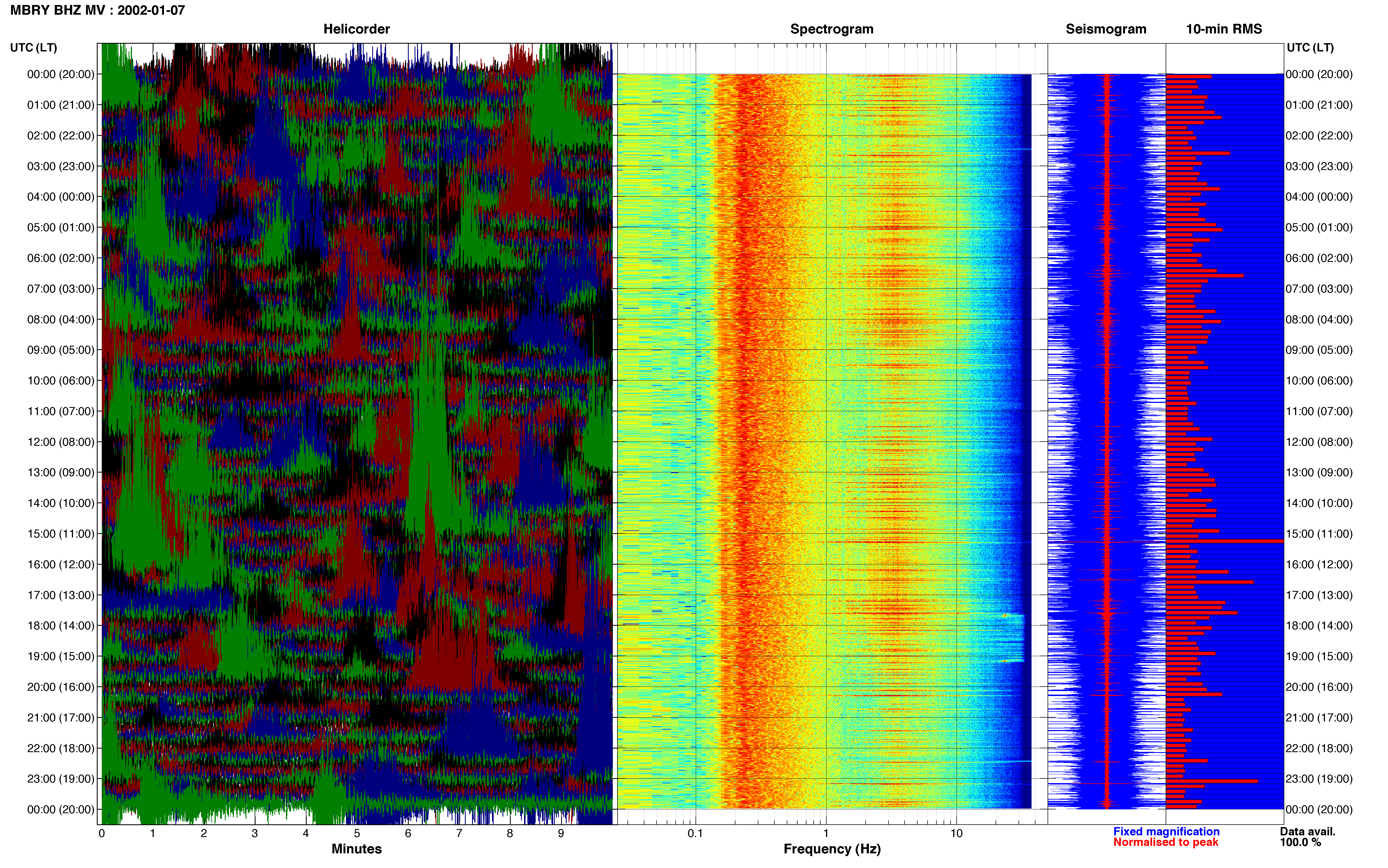Select the 'Frequency (Hz)' axis label
Image resolution: width=1388 pixels, height=868 pixels.
(x=832, y=849)
